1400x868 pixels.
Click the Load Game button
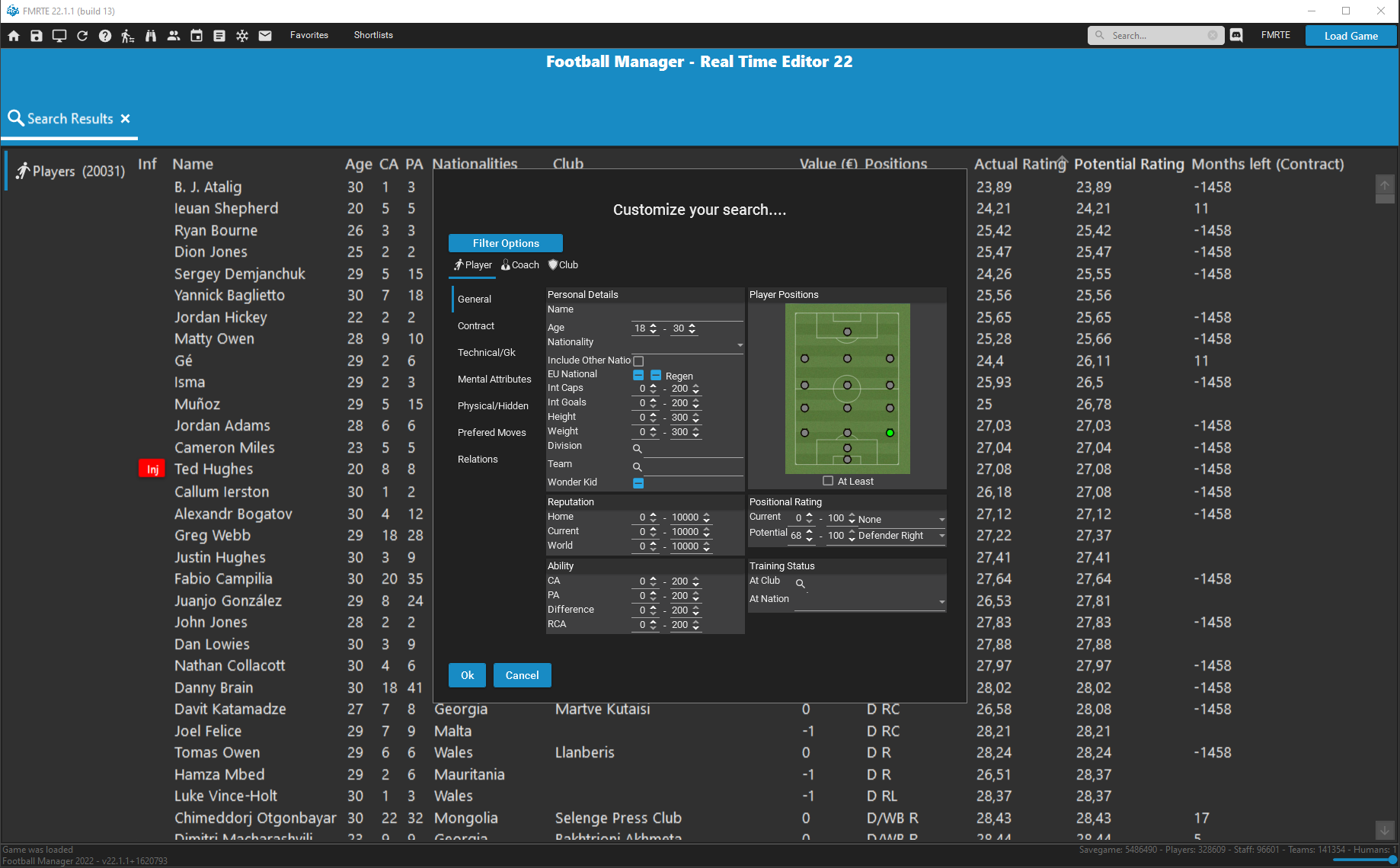pyautogui.click(x=1351, y=36)
